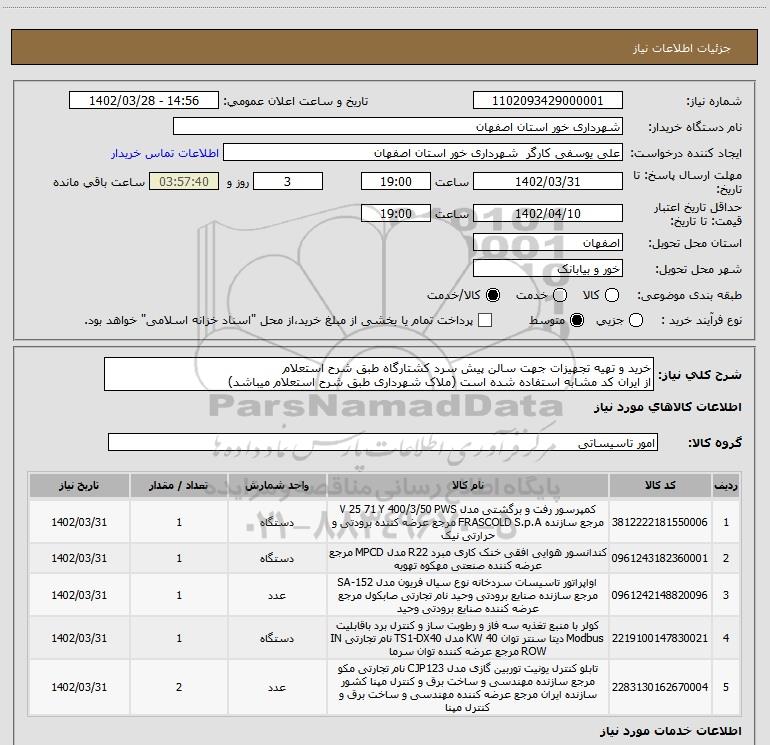Click the کد کالا column header
The width and height of the screenshot is (770, 745).
660,485
